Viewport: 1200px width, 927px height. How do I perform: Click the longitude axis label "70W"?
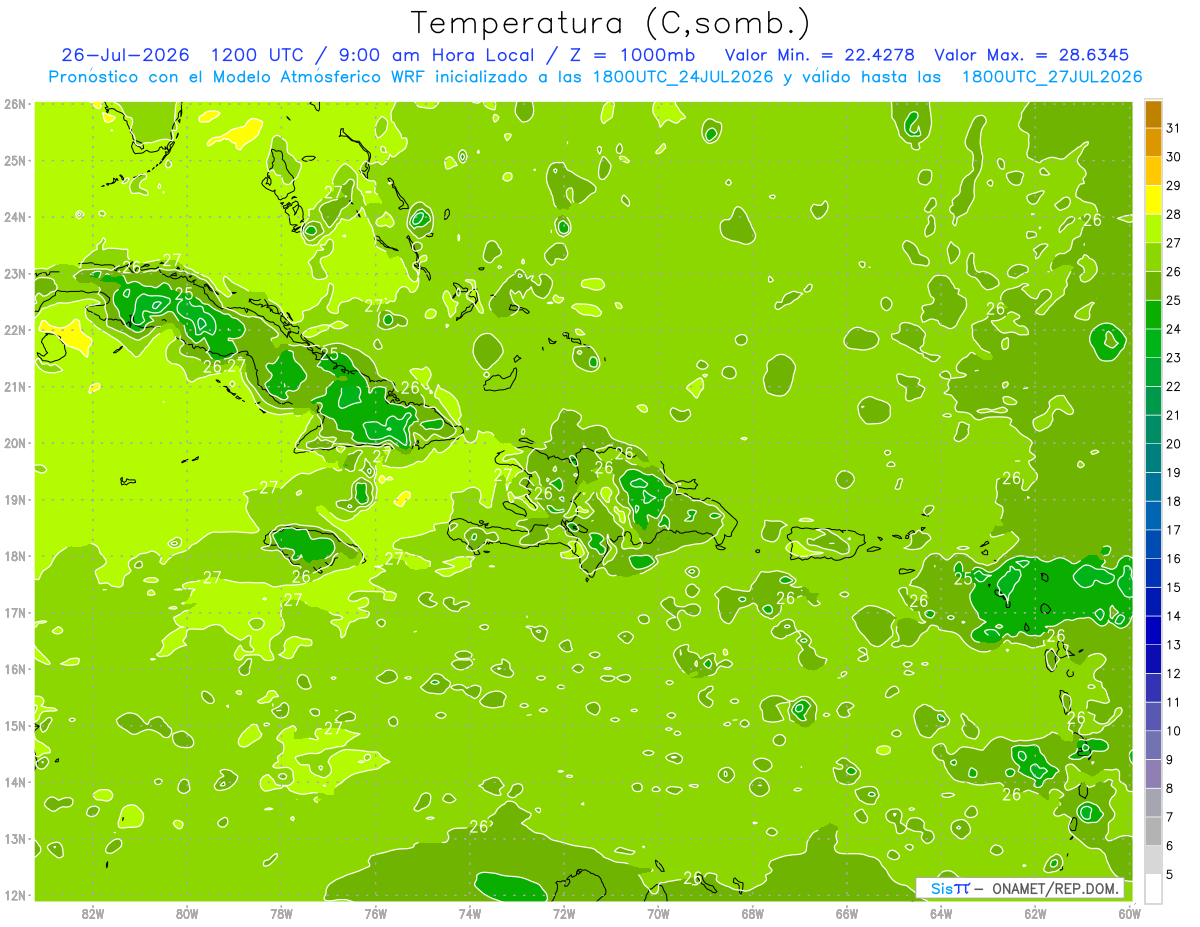point(658,913)
